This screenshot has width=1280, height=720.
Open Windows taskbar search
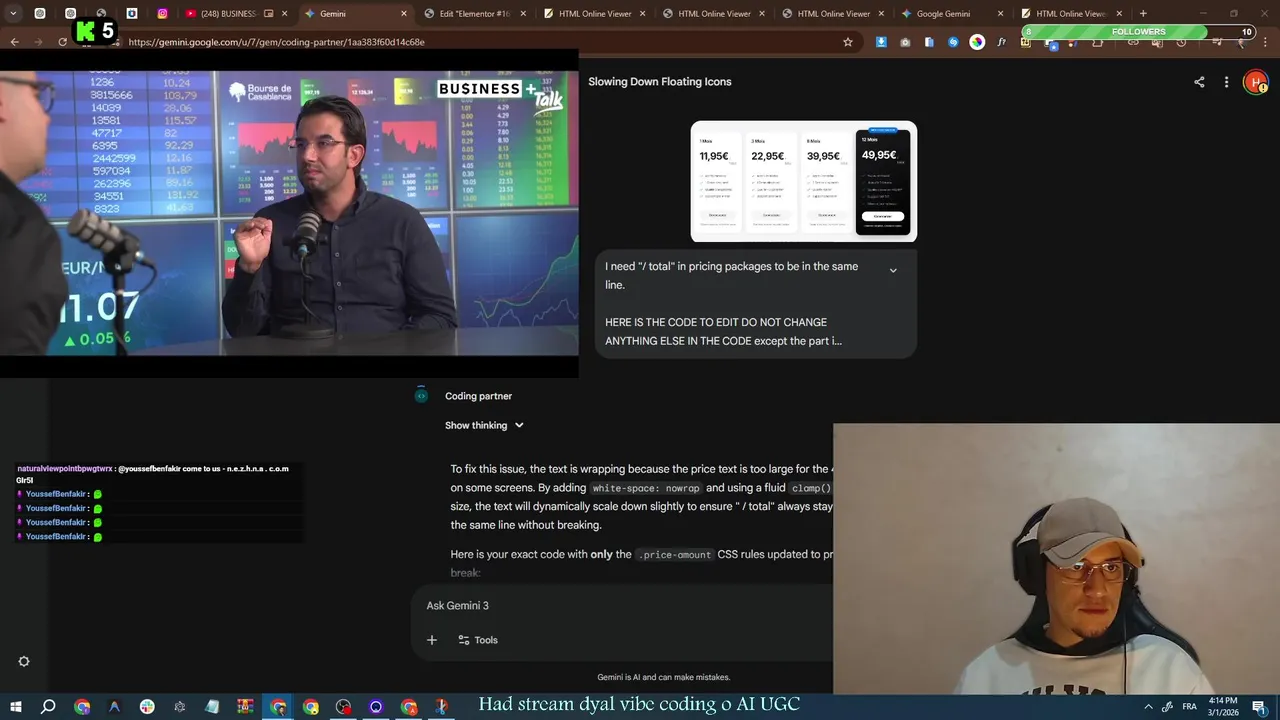click(48, 707)
